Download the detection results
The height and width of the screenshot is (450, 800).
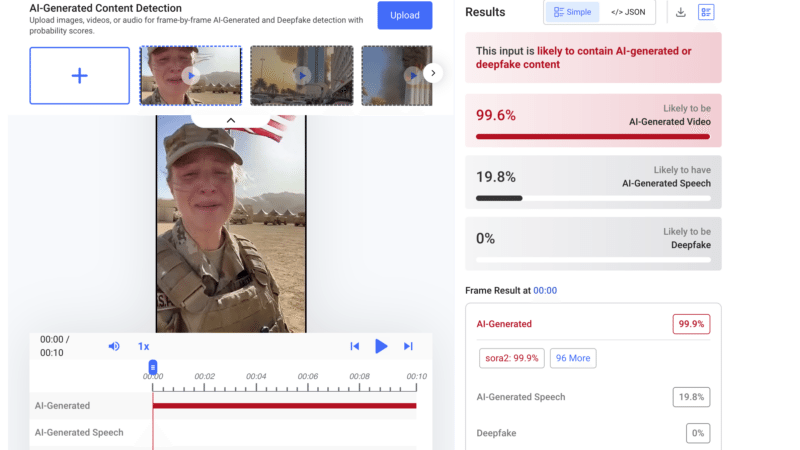(x=681, y=12)
